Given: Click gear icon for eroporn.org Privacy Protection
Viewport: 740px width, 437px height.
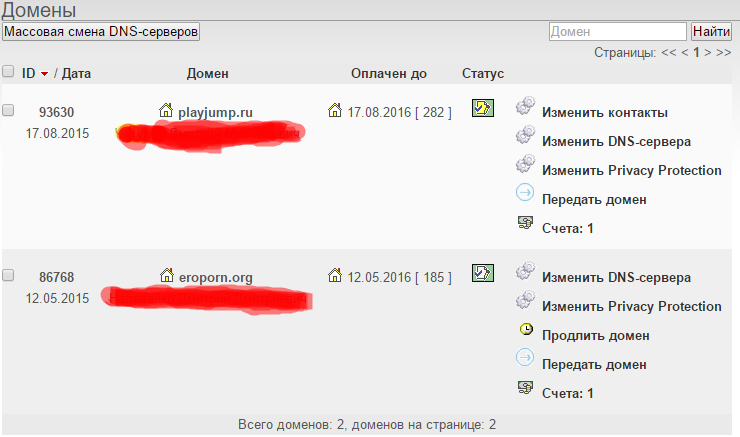Looking at the screenshot, I should point(525,300).
